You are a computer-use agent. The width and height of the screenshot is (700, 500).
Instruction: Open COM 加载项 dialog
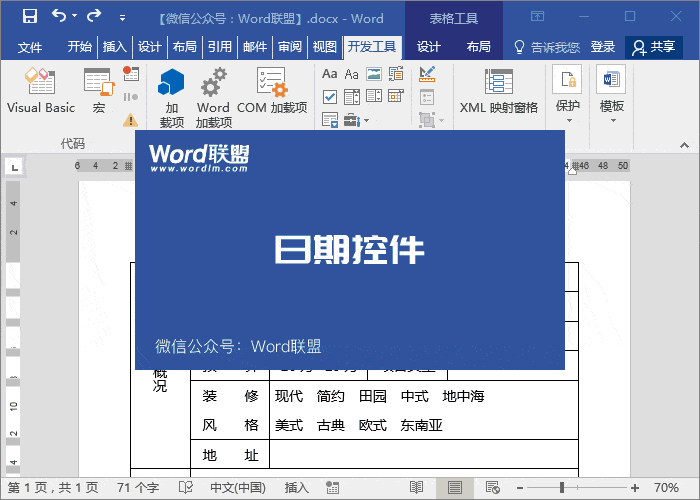[272, 91]
